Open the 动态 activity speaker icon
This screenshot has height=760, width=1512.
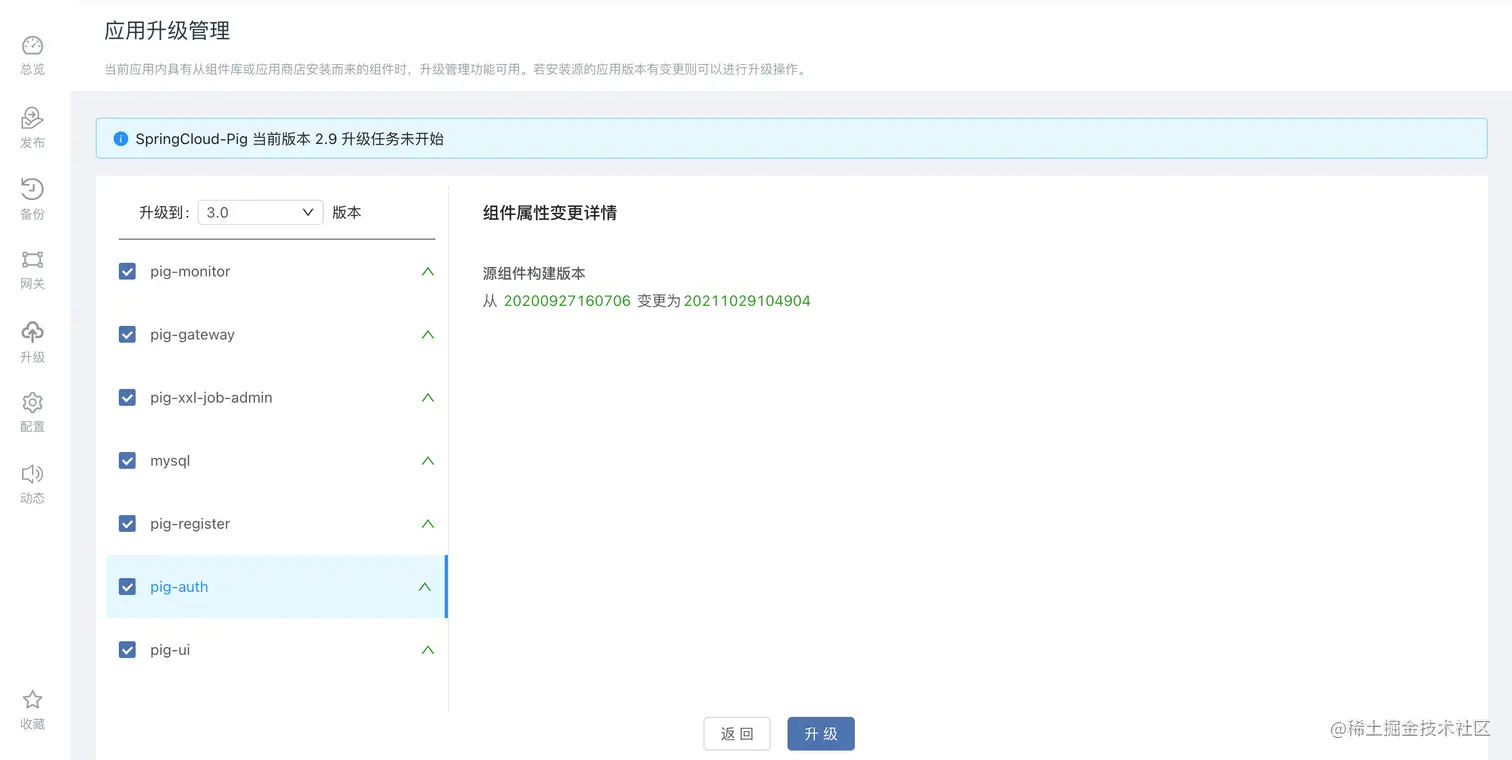pyautogui.click(x=33, y=474)
